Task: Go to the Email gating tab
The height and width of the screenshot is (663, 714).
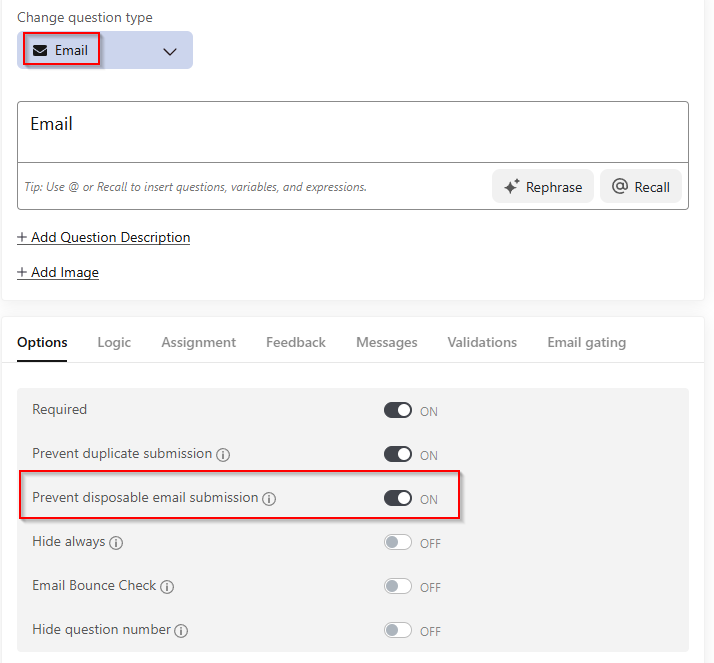Action: pyautogui.click(x=586, y=342)
